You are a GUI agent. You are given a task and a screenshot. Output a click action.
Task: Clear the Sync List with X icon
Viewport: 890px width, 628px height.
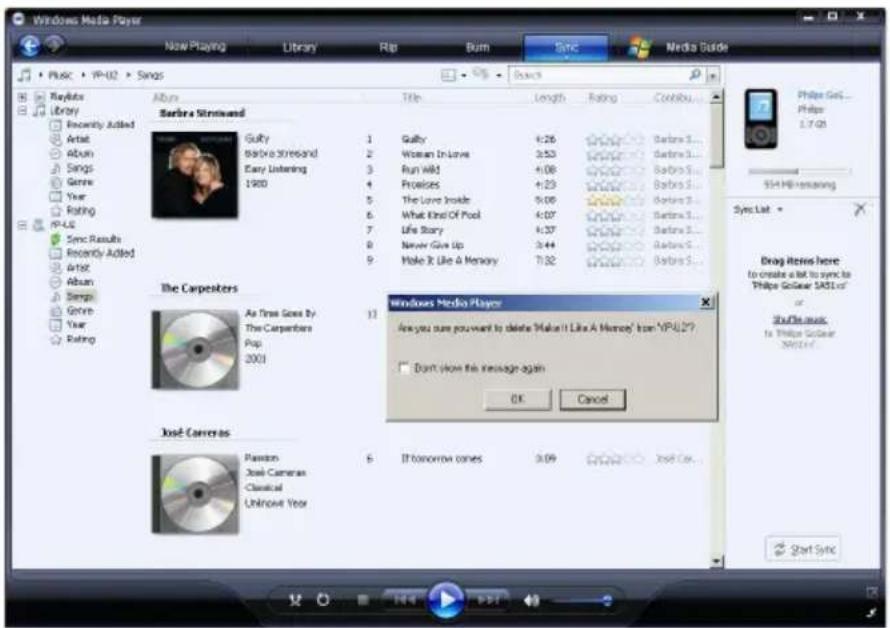point(860,210)
